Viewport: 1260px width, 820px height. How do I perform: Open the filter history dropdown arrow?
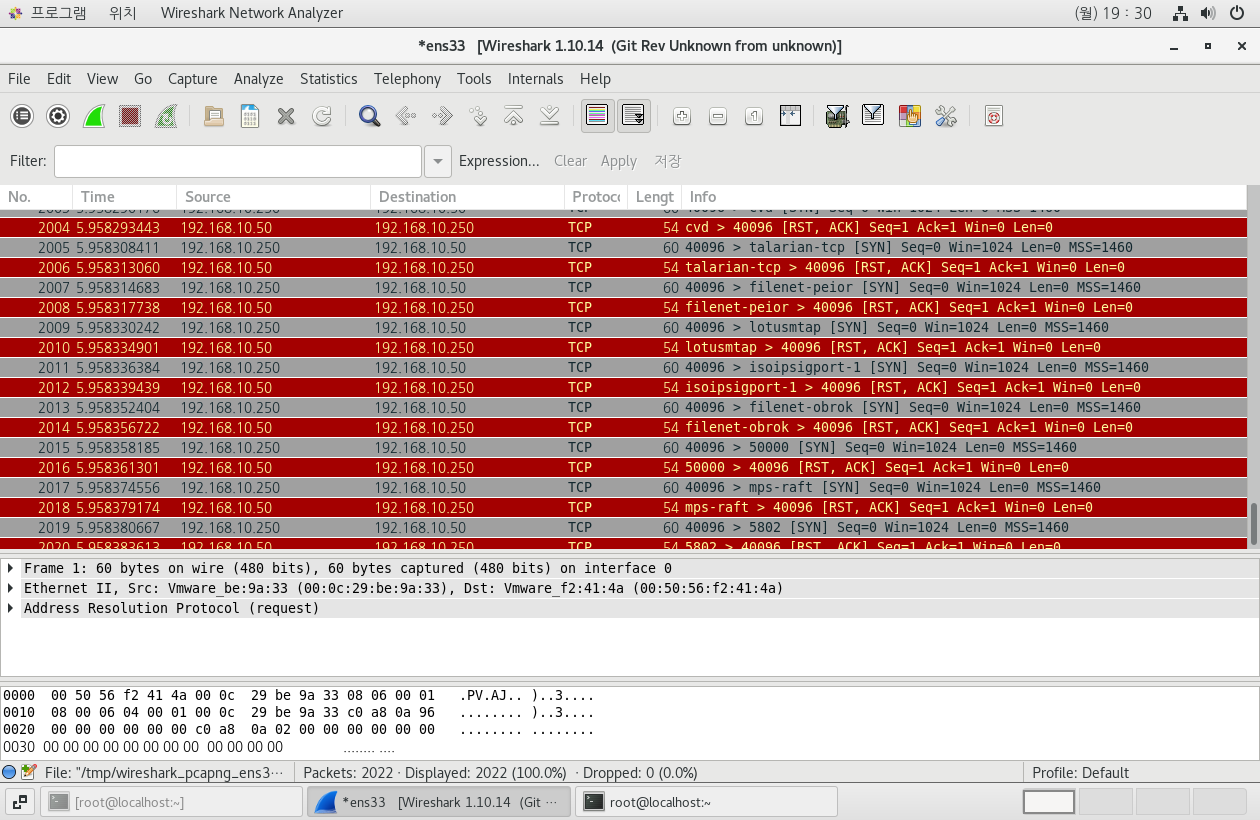[x=438, y=161]
